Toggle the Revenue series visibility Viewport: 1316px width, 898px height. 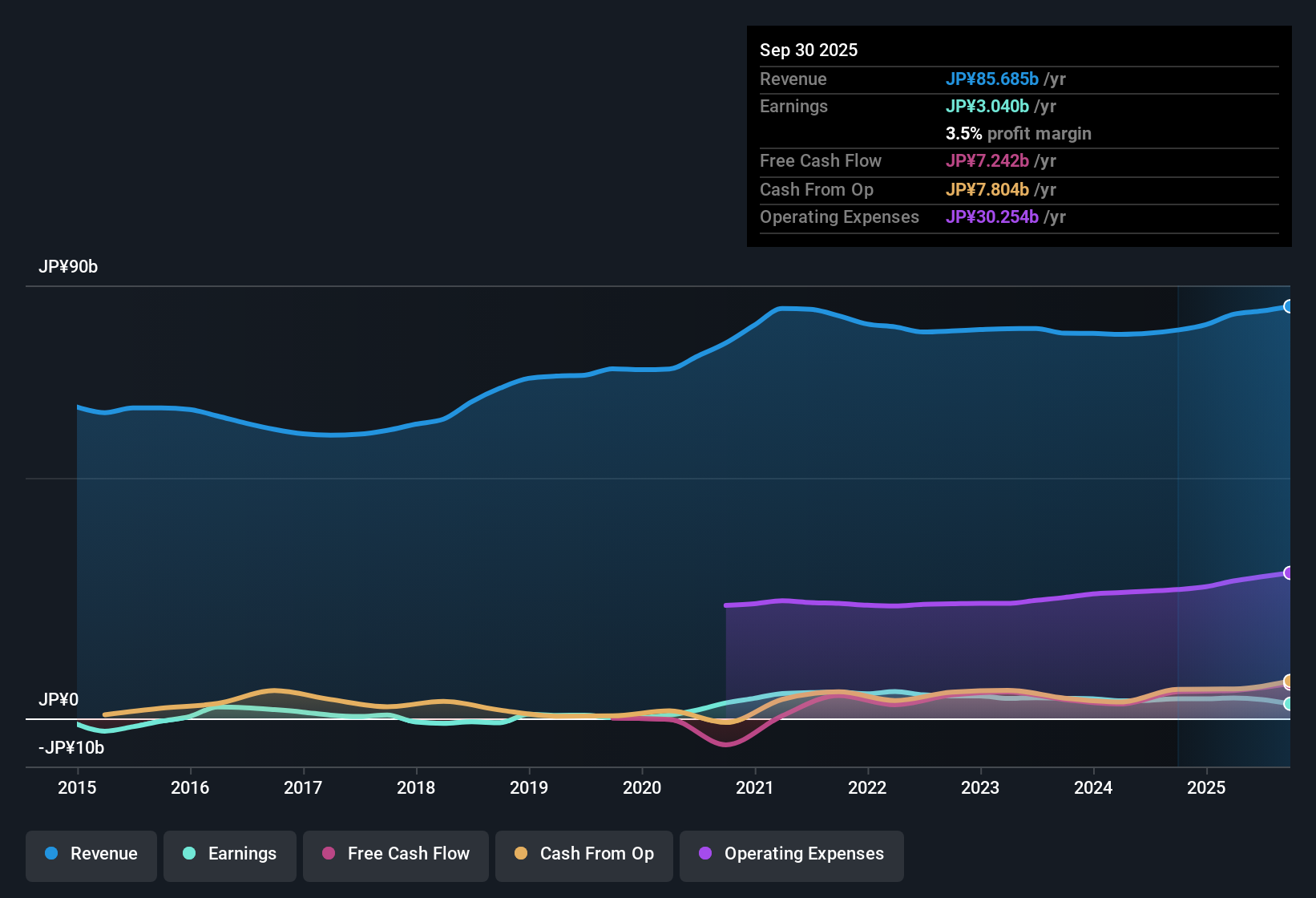(91, 854)
